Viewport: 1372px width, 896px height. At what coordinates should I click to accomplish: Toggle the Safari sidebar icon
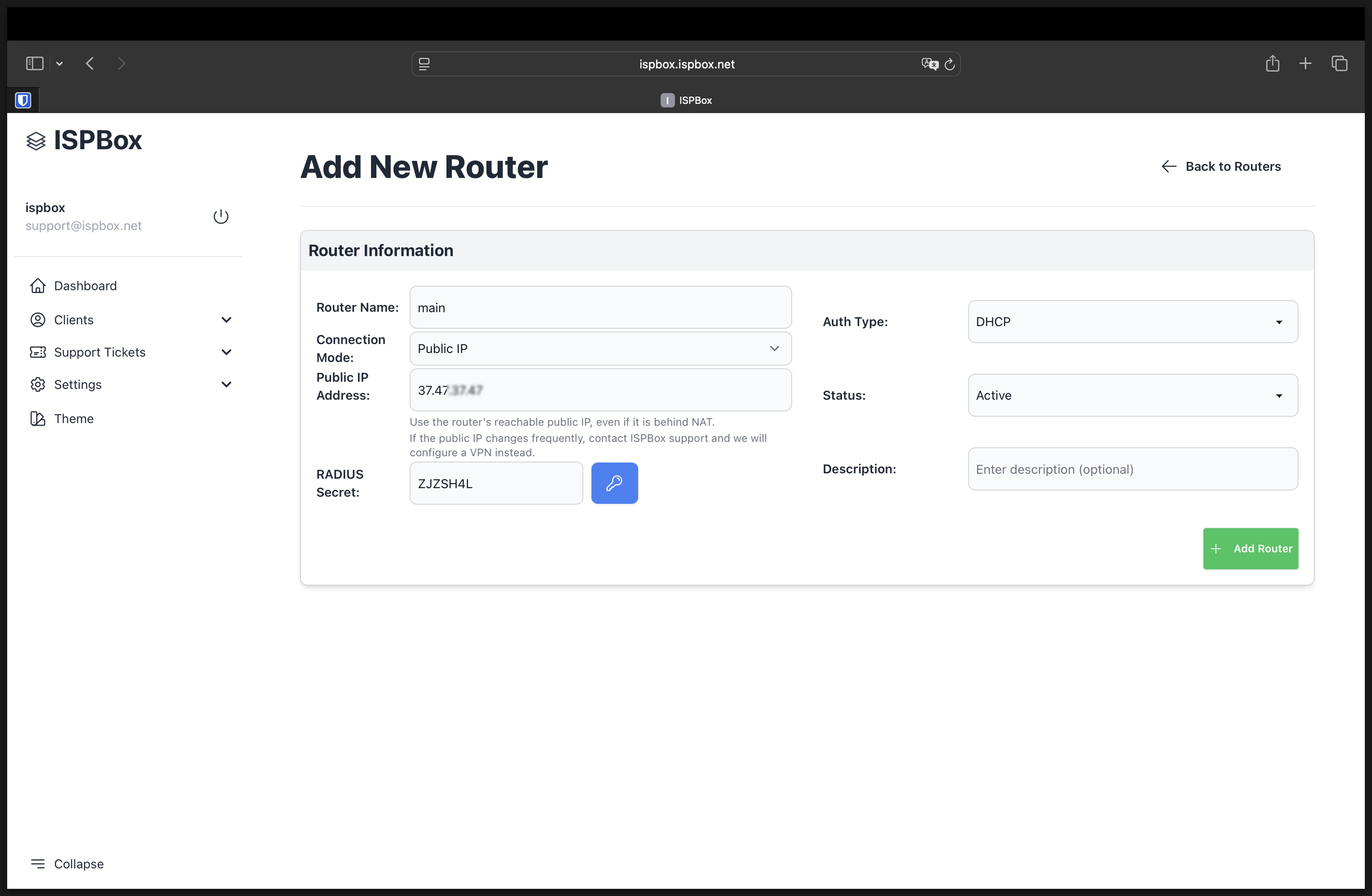coord(34,64)
